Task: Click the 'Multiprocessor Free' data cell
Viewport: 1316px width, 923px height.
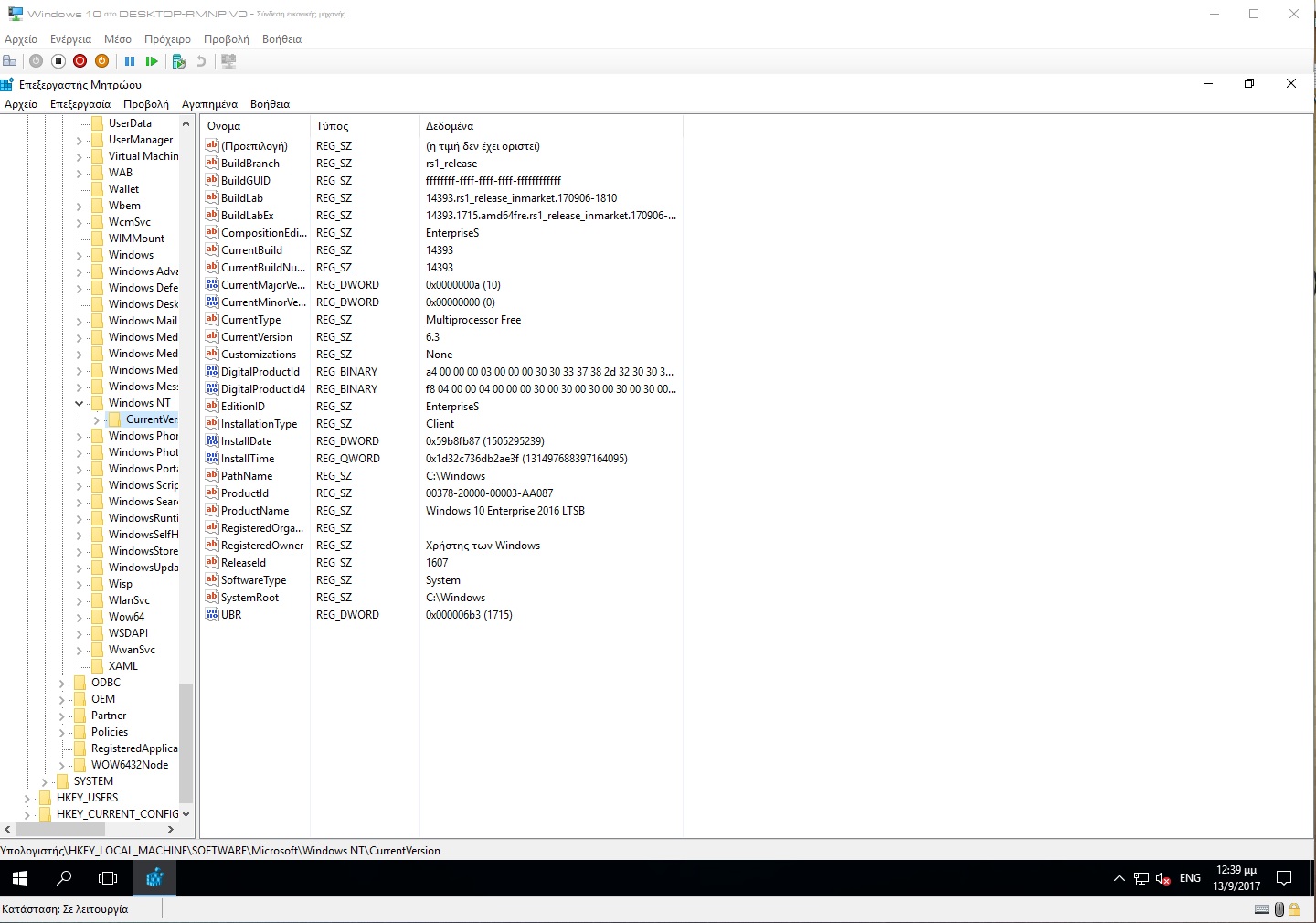Action: (x=473, y=319)
